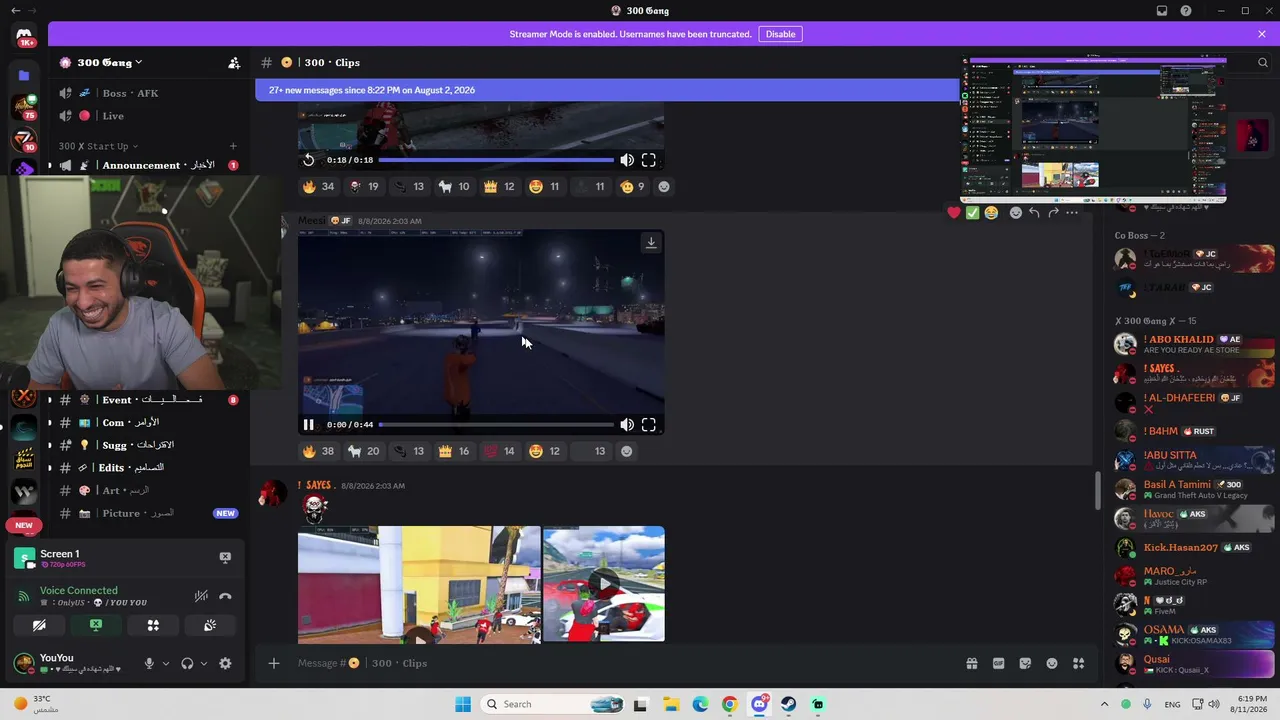Invite people to 300 Gang server

point(234,63)
